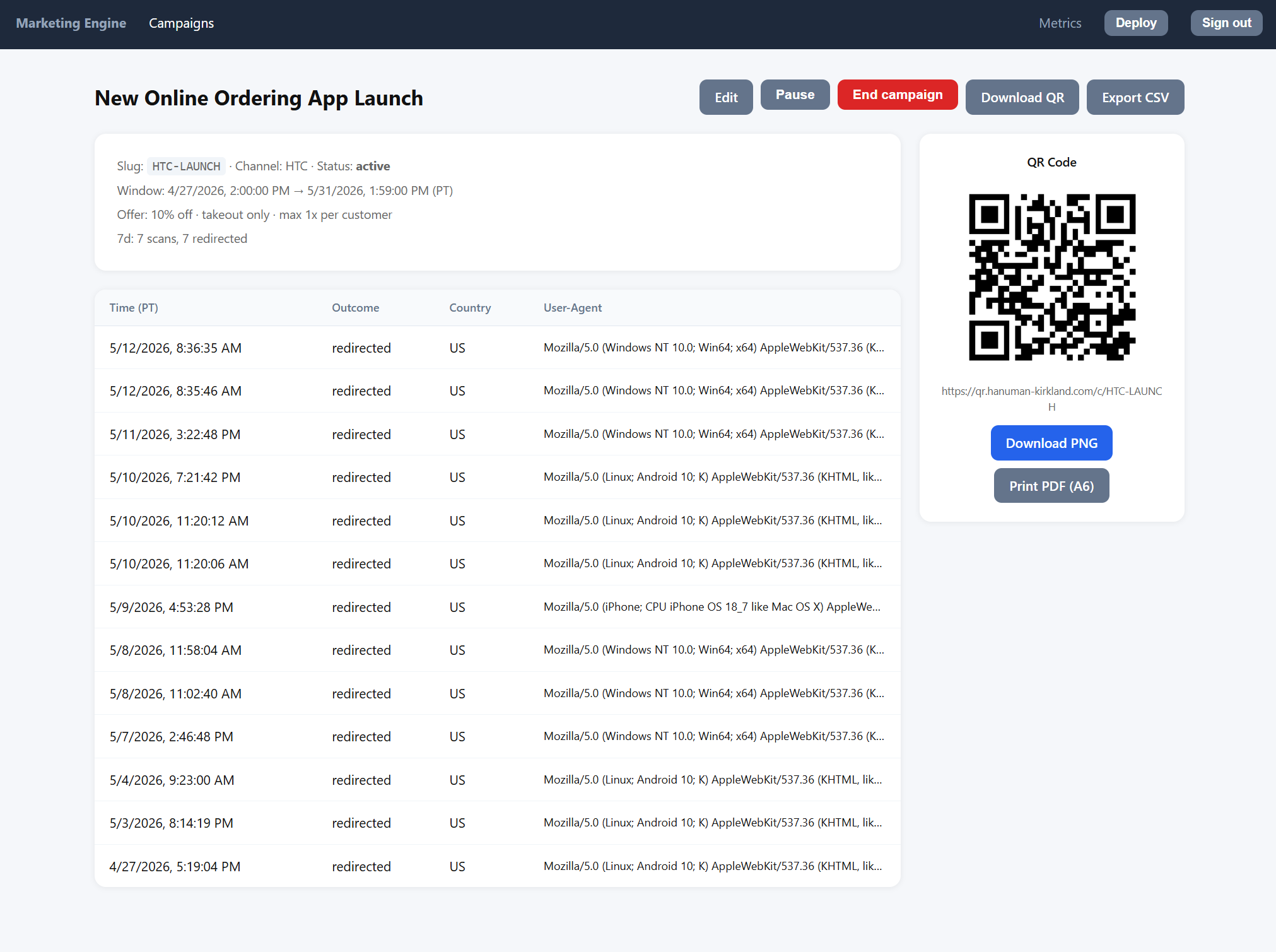
Task: Click the active status label
Action: tap(373, 166)
